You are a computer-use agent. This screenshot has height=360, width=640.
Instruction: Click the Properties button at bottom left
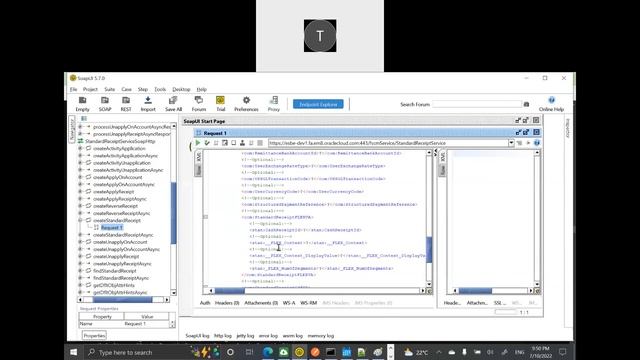pos(94,336)
